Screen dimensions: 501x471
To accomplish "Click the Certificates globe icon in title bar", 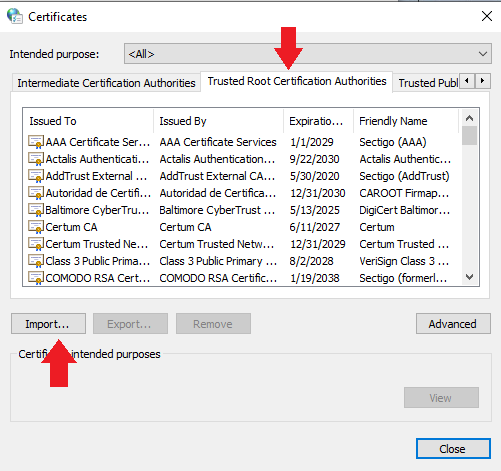I will click(x=15, y=16).
